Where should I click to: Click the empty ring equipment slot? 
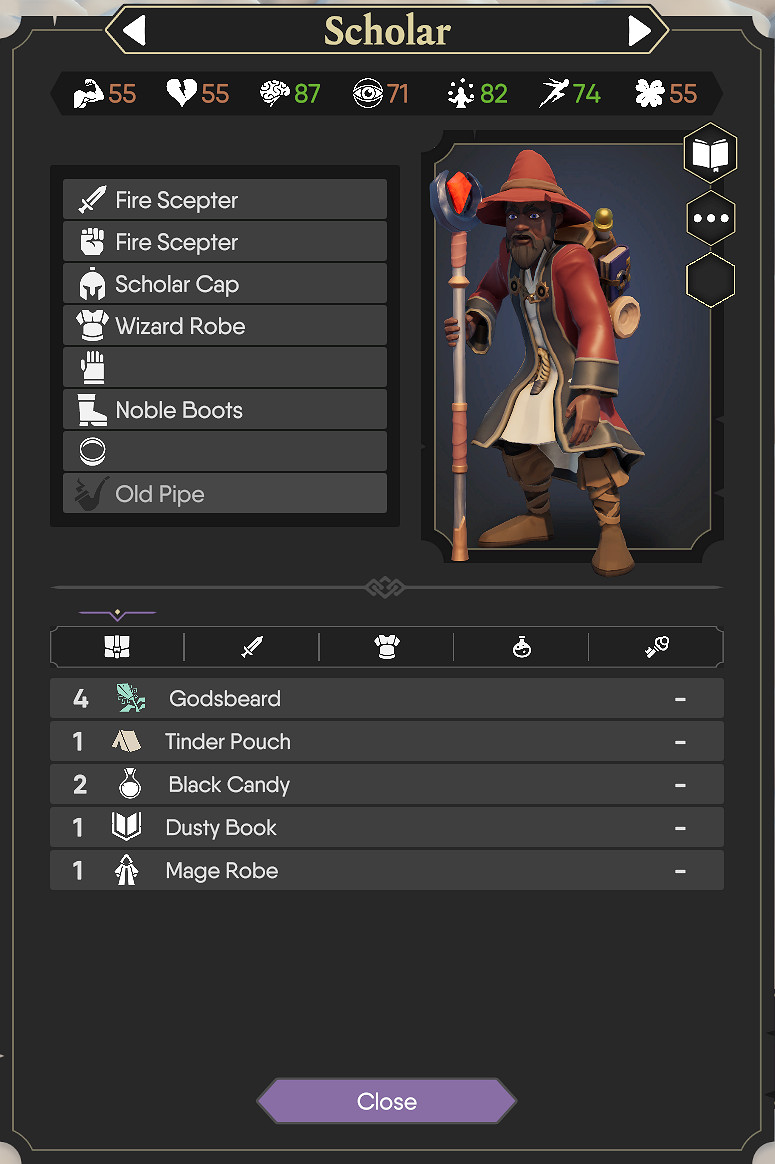pos(225,452)
